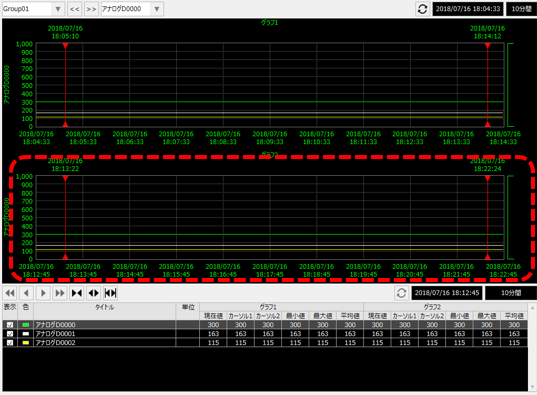Select the アナログD0000 table row title
Screen dimensions: 537x395
(x=55, y=325)
